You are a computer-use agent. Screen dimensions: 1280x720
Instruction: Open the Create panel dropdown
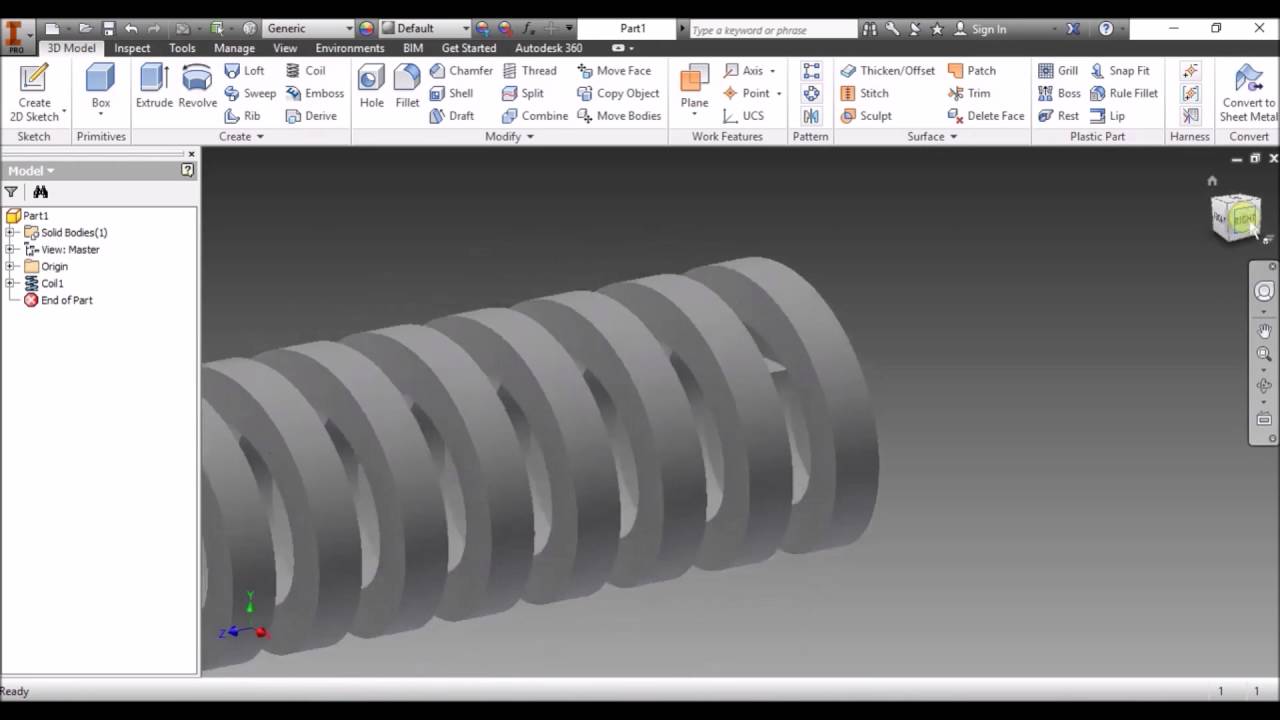[241, 137]
